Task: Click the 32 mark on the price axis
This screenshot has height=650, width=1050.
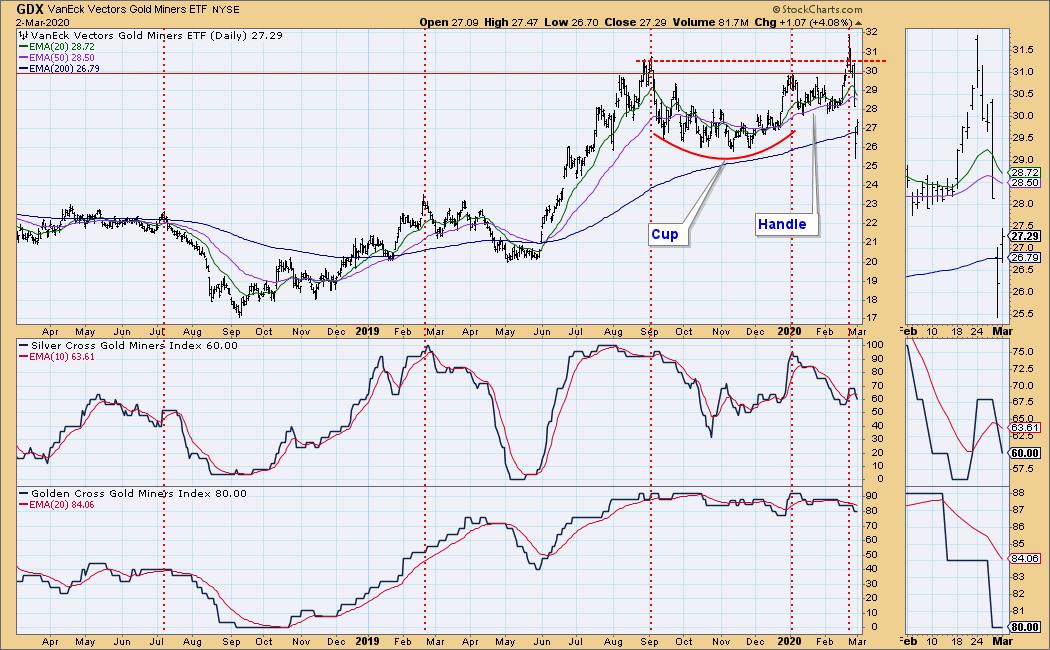Action: [871, 32]
